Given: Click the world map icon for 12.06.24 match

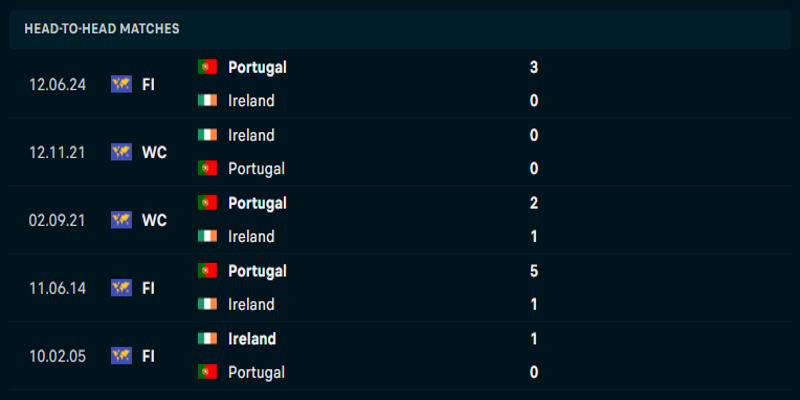Looking at the screenshot, I should [121, 84].
